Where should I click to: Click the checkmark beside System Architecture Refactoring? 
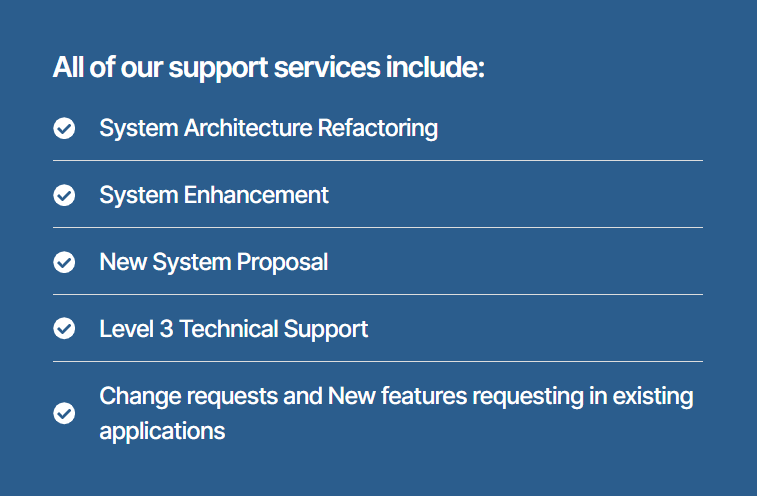click(64, 129)
